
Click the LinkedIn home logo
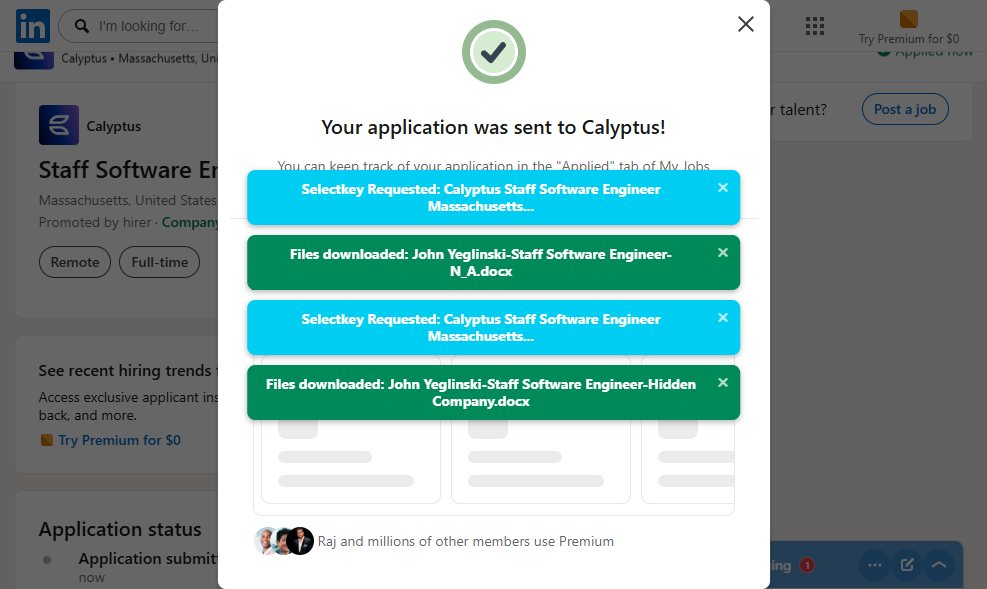[x=32, y=26]
